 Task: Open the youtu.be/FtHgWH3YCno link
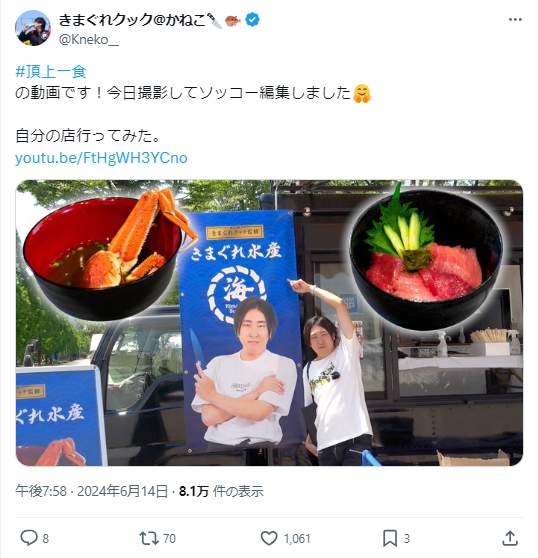click(x=101, y=158)
